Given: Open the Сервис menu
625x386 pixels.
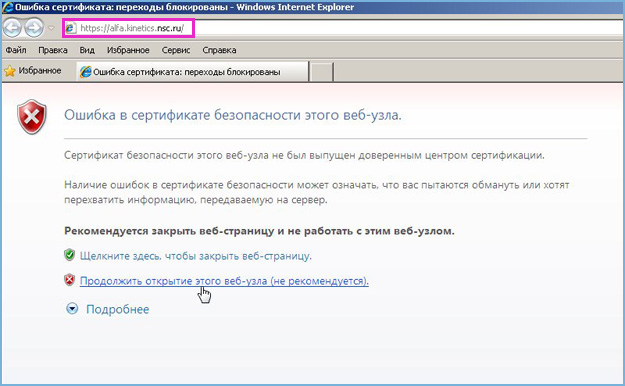Looking at the screenshot, I should click(x=176, y=50).
